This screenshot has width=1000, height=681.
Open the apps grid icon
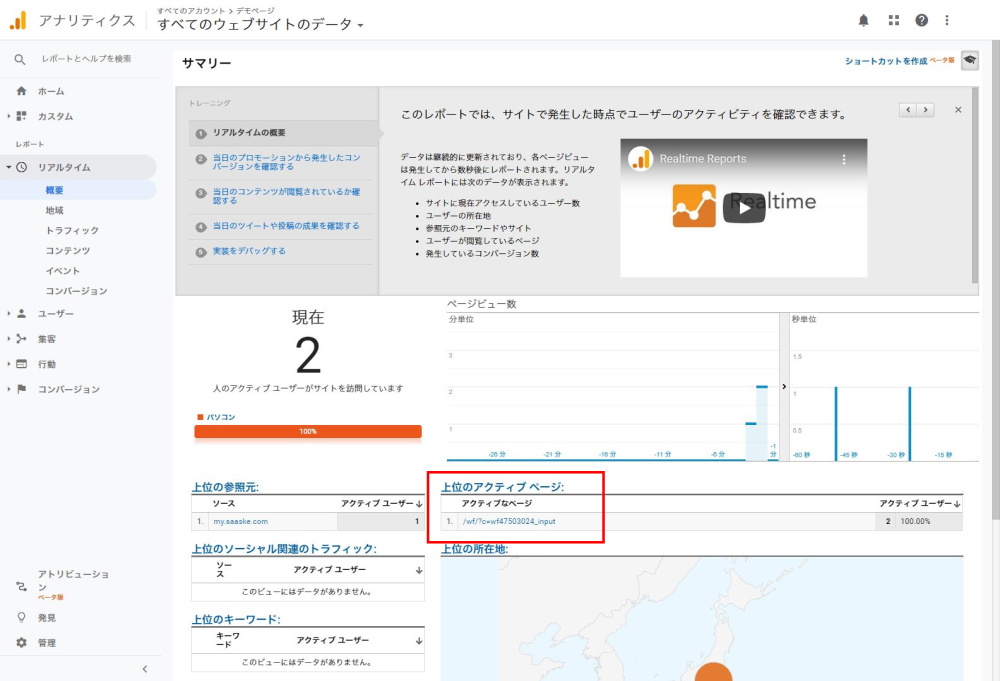coord(893,20)
